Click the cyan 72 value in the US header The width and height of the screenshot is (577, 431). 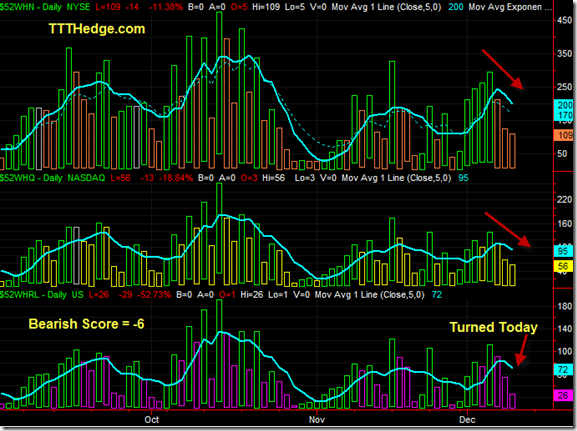tap(436, 294)
